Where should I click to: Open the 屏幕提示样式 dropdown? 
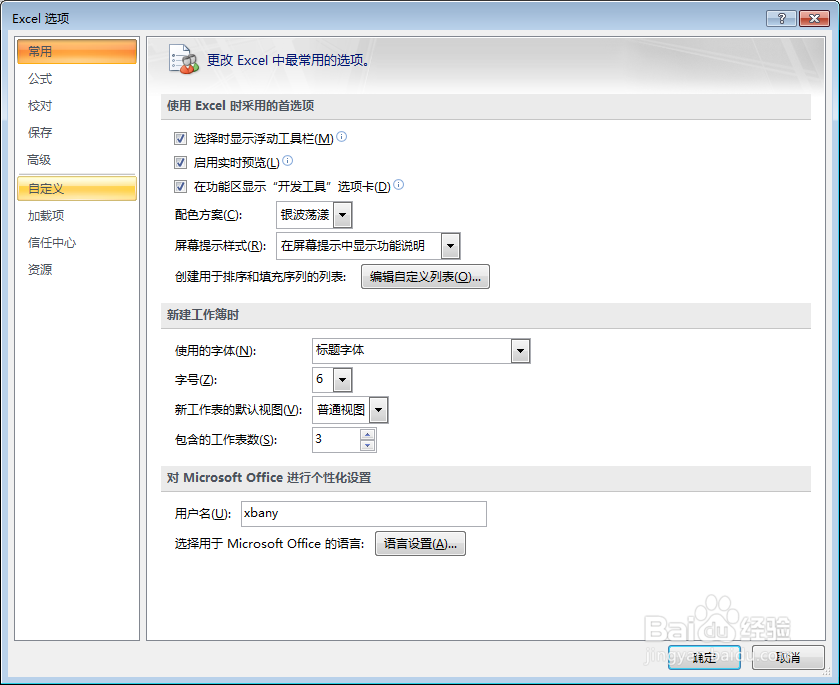click(x=451, y=246)
